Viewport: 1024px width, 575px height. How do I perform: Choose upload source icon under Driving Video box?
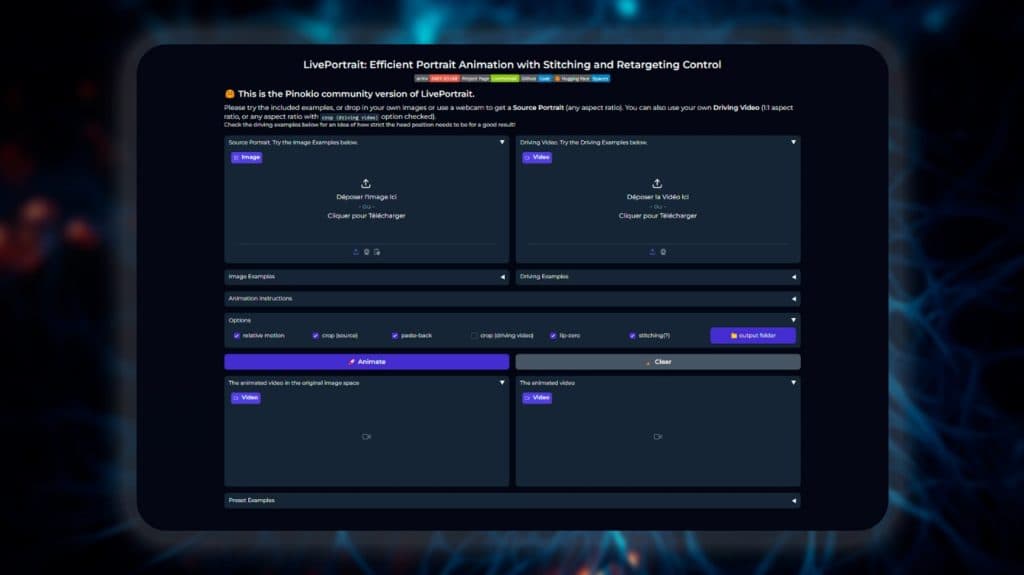click(x=652, y=252)
